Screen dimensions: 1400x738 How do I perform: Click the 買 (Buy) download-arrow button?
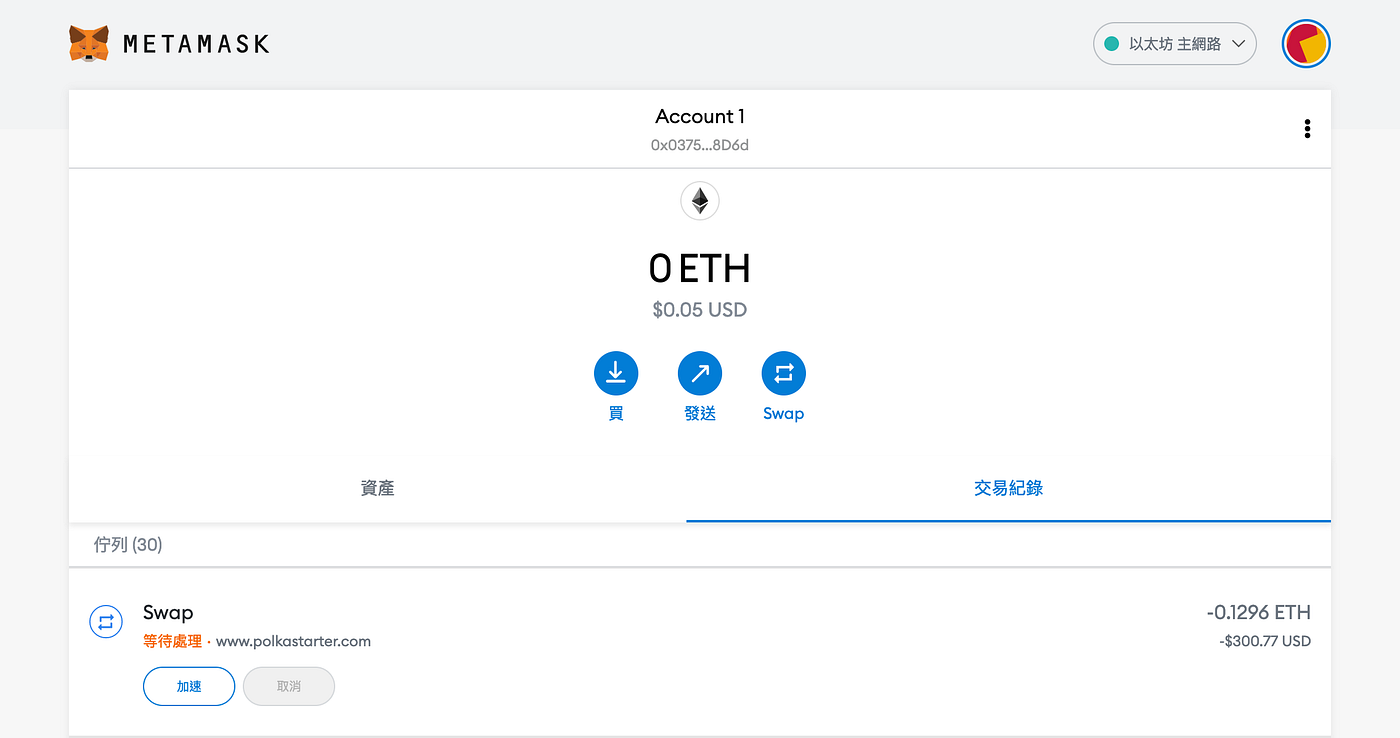pyautogui.click(x=616, y=374)
